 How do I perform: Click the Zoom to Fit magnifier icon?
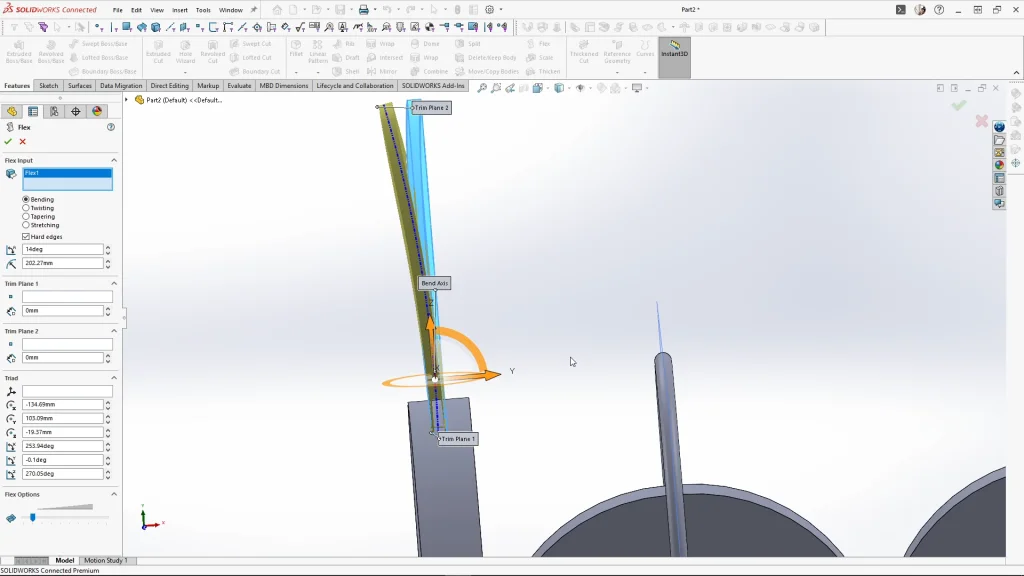click(482, 88)
